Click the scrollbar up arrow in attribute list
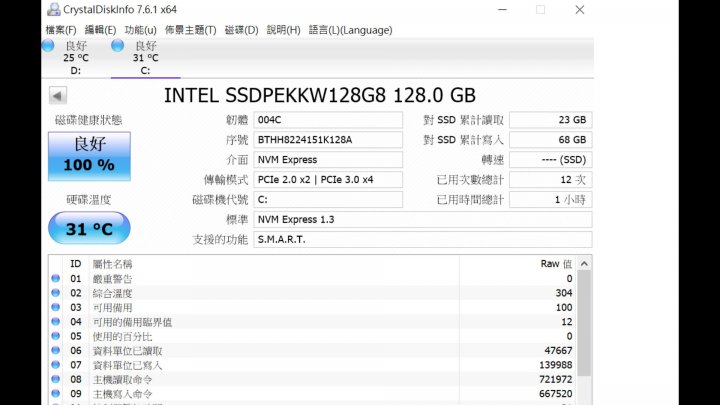 (584, 264)
